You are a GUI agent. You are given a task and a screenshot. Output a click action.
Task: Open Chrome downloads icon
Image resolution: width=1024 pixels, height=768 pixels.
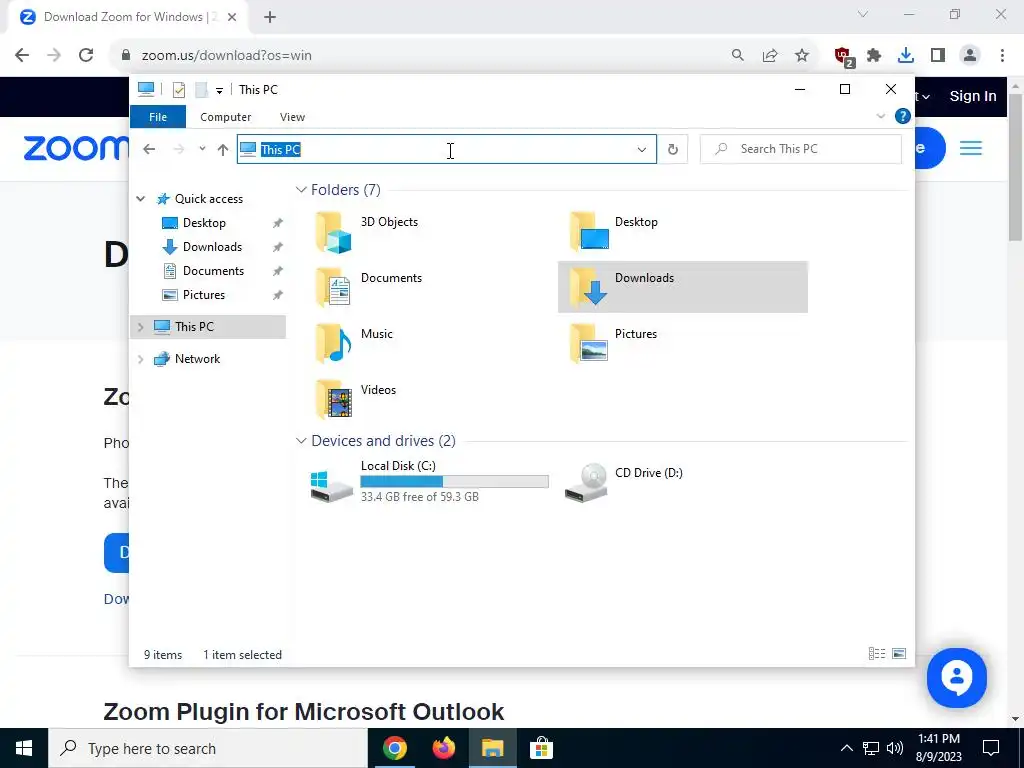906,56
